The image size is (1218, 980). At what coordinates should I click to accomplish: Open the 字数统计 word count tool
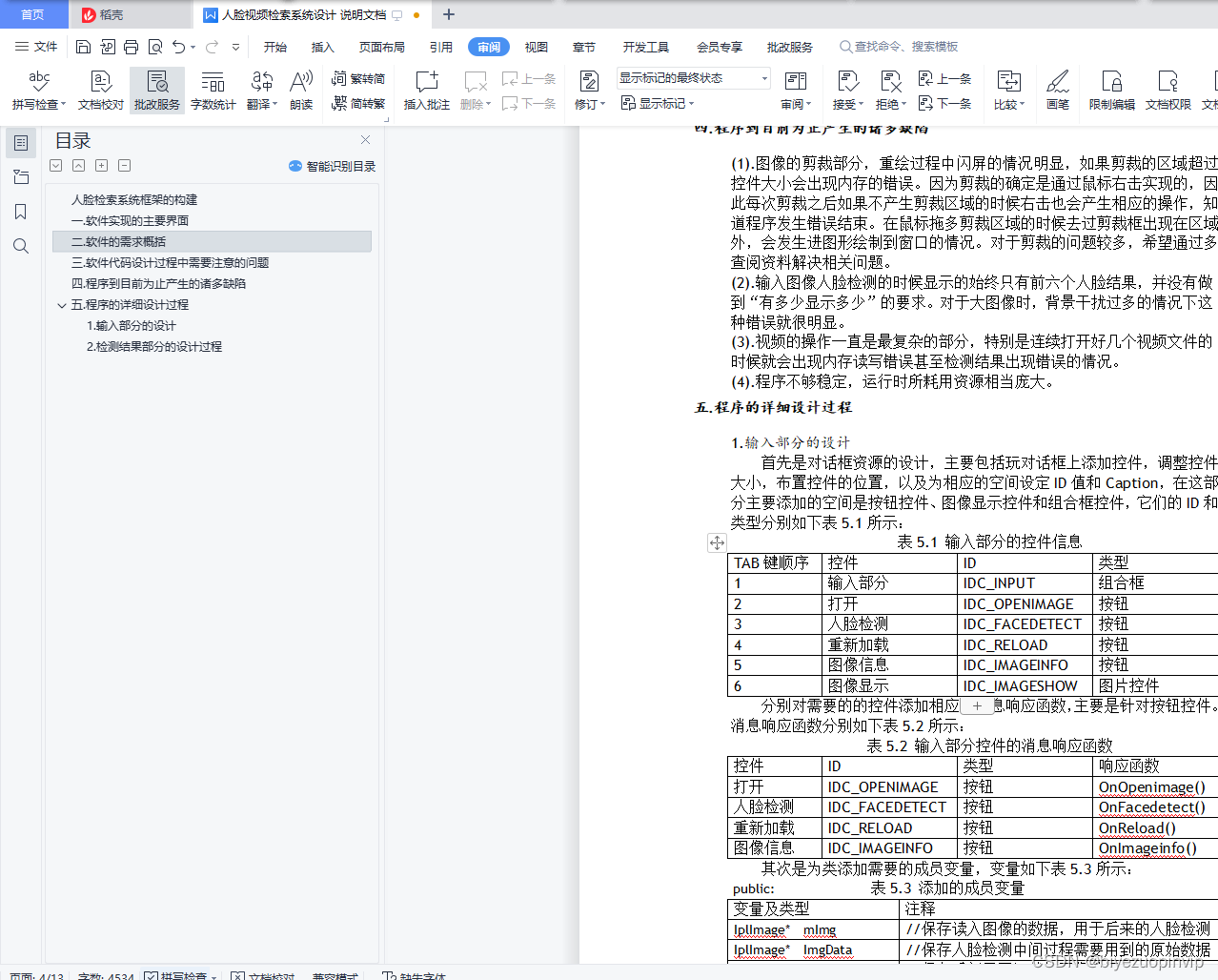point(213,90)
